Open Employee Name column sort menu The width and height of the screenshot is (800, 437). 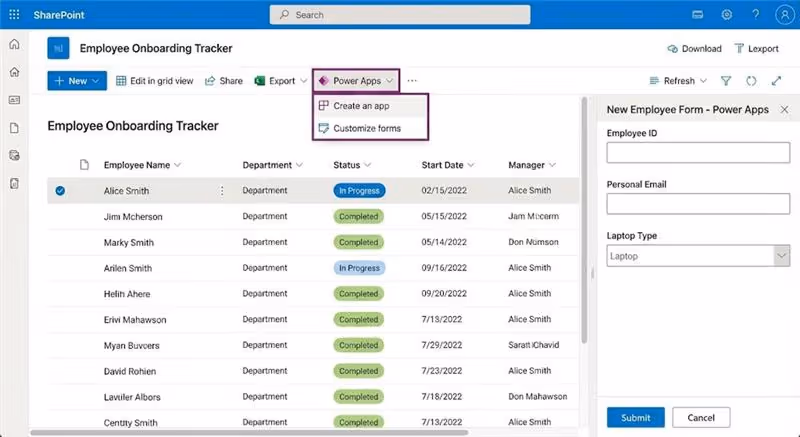(142, 165)
